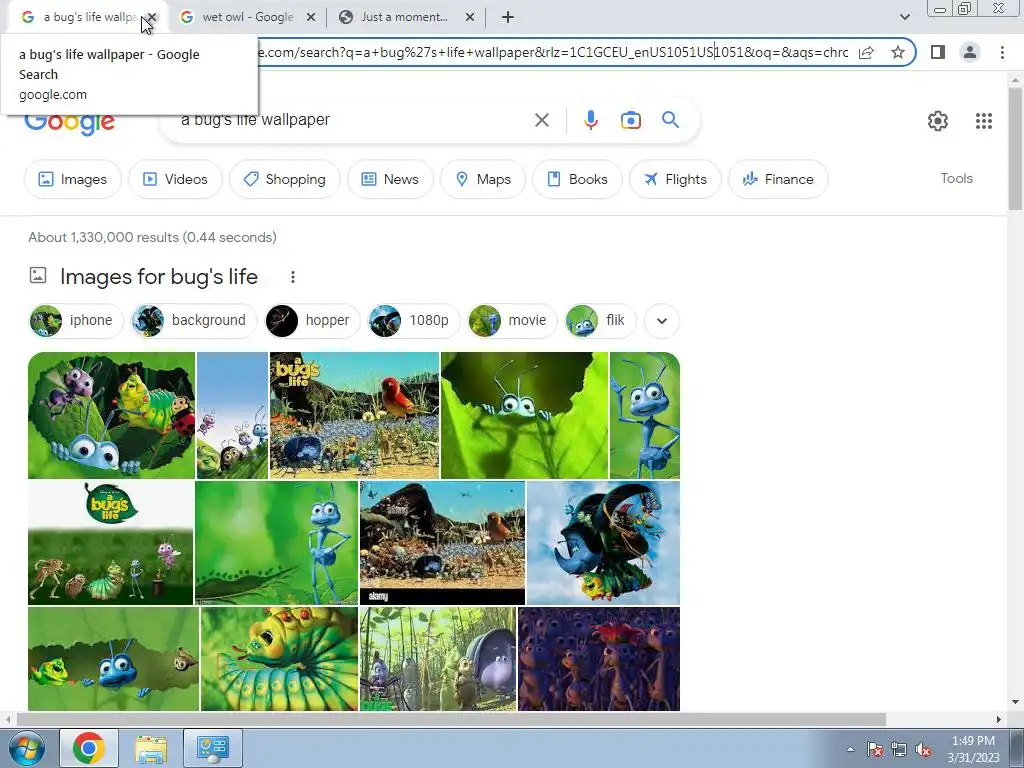The width and height of the screenshot is (1024, 768).
Task: Select the Images filter
Action: (72, 179)
